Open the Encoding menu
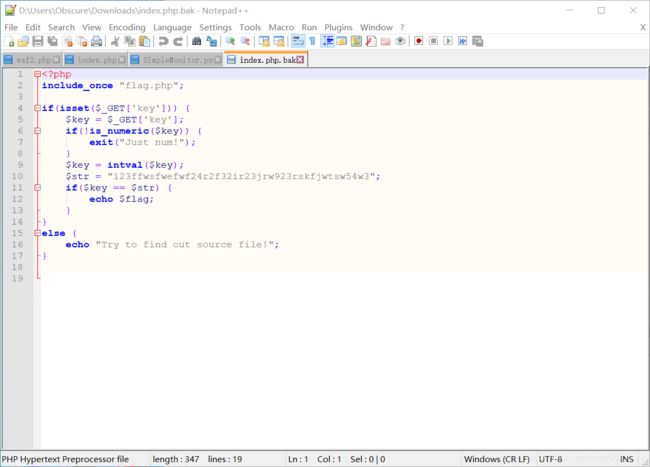 click(127, 27)
